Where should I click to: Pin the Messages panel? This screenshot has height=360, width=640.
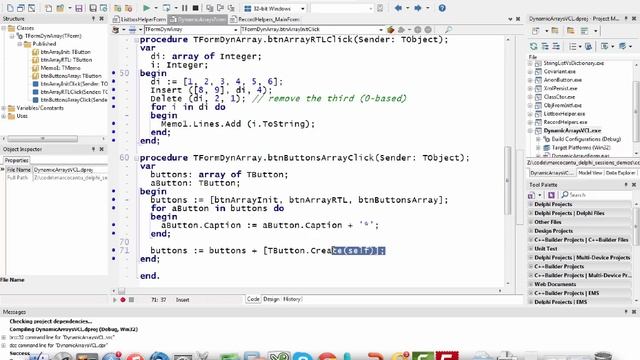tap(626, 311)
